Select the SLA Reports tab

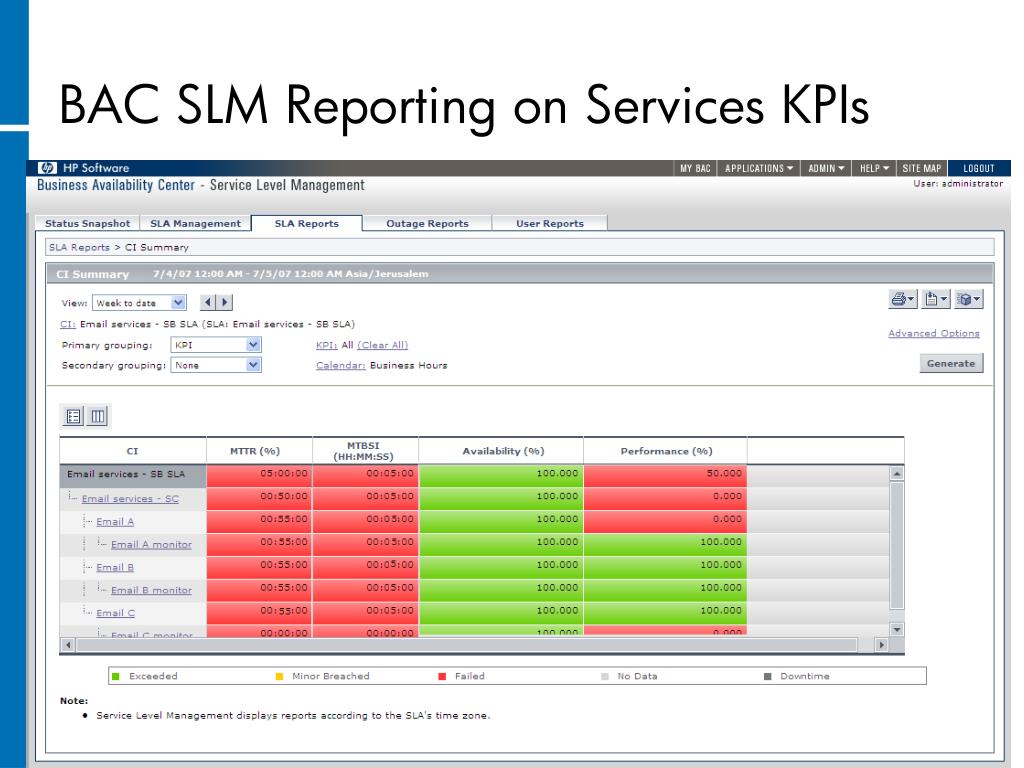(x=306, y=223)
